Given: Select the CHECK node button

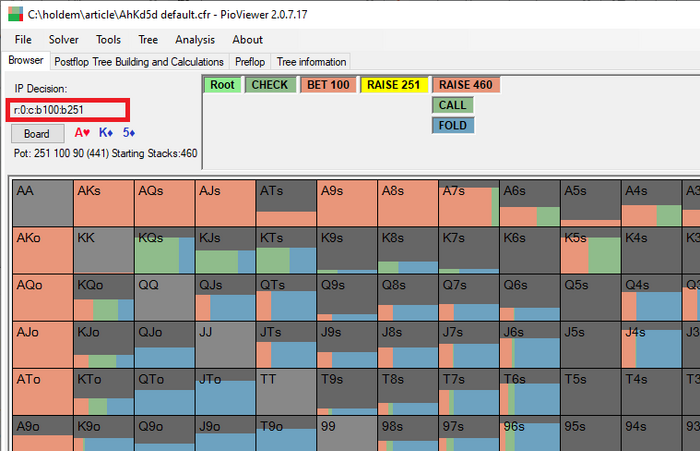Looking at the screenshot, I should coord(270,85).
